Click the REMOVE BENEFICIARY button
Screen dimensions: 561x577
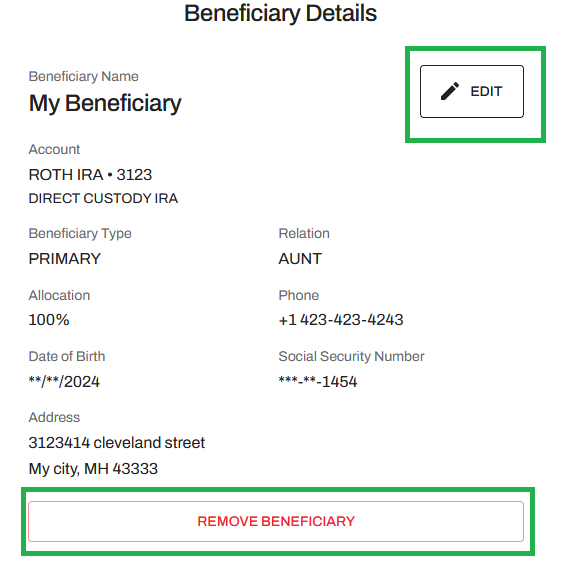(x=276, y=521)
